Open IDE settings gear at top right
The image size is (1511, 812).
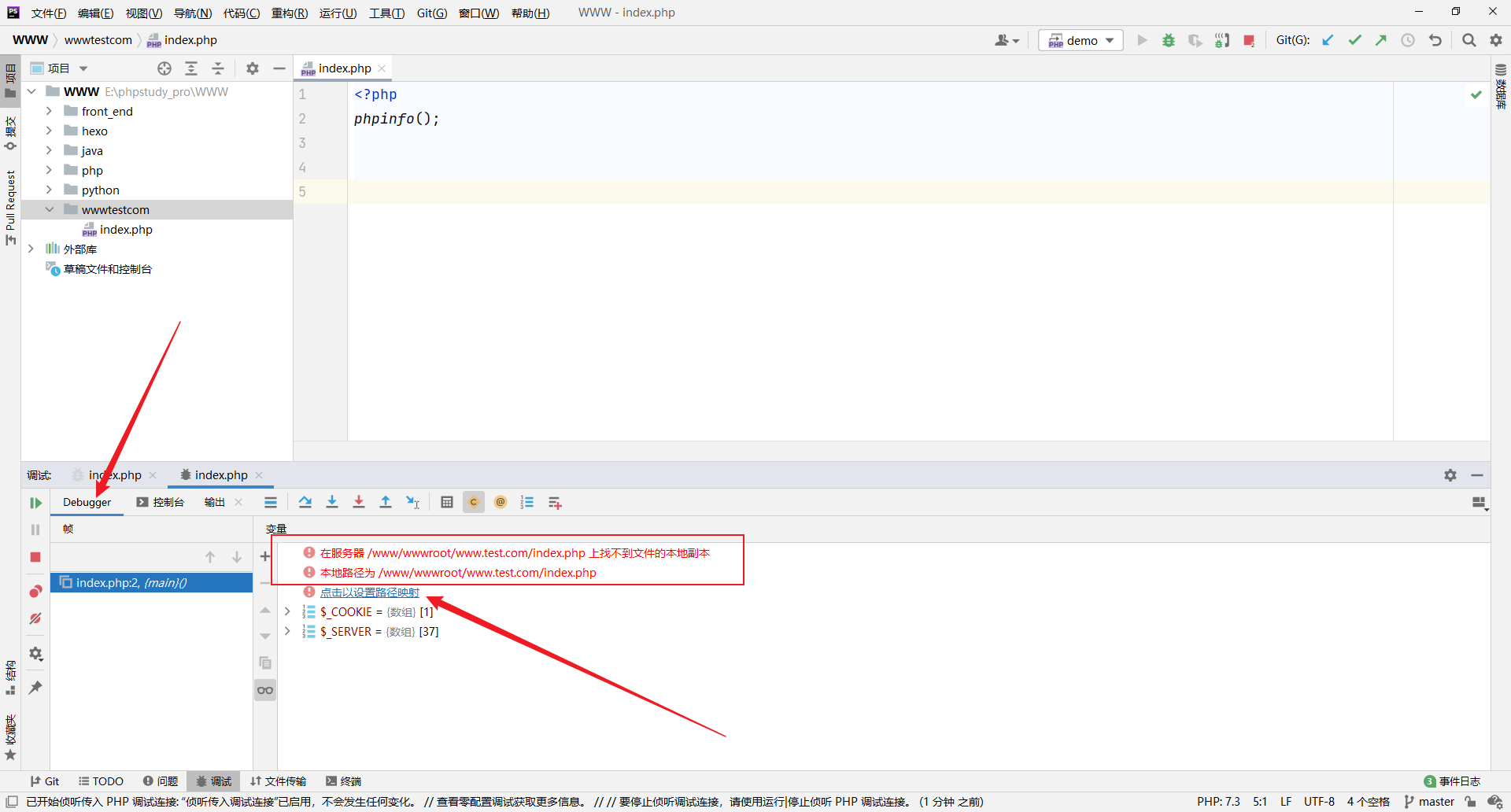click(1496, 40)
